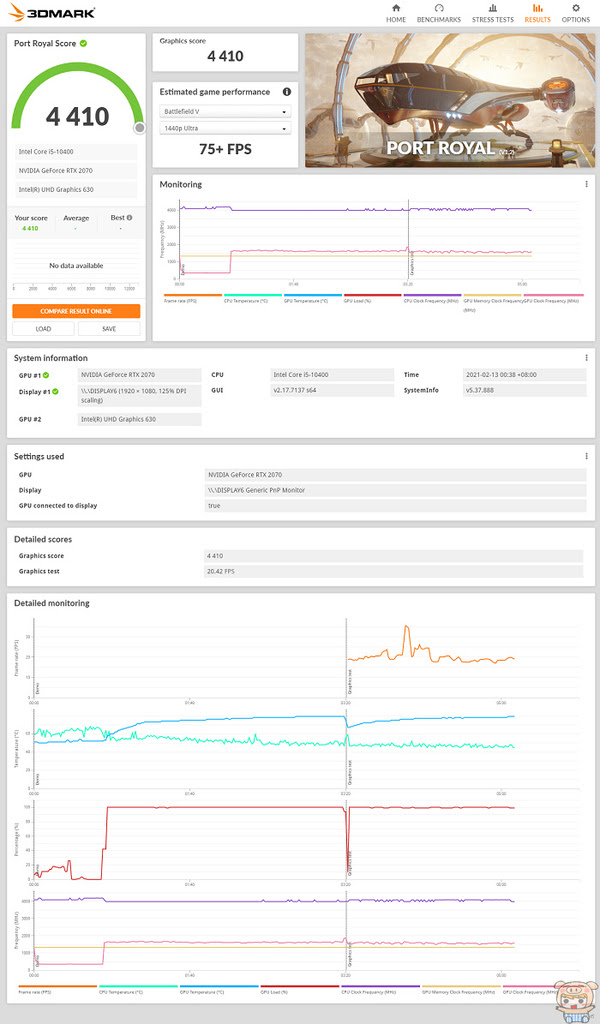Click the green check beside Display #1

55,392
